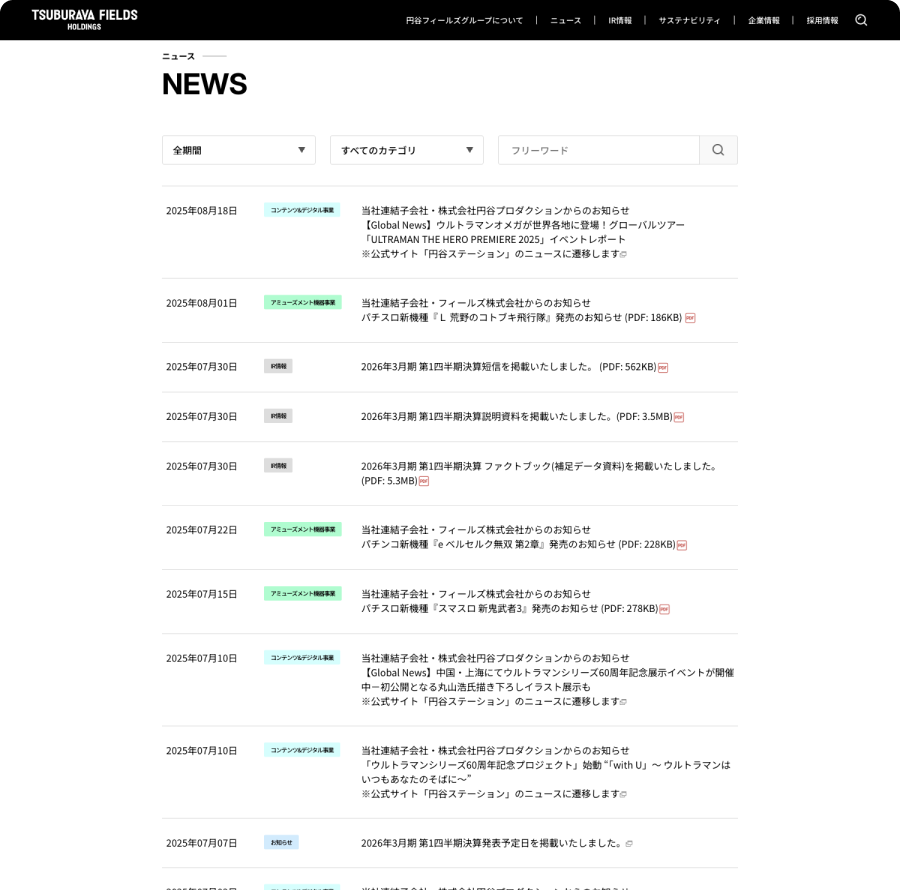Click the magnifier button beside the free-word field
The height and width of the screenshot is (890, 900).
(718, 150)
